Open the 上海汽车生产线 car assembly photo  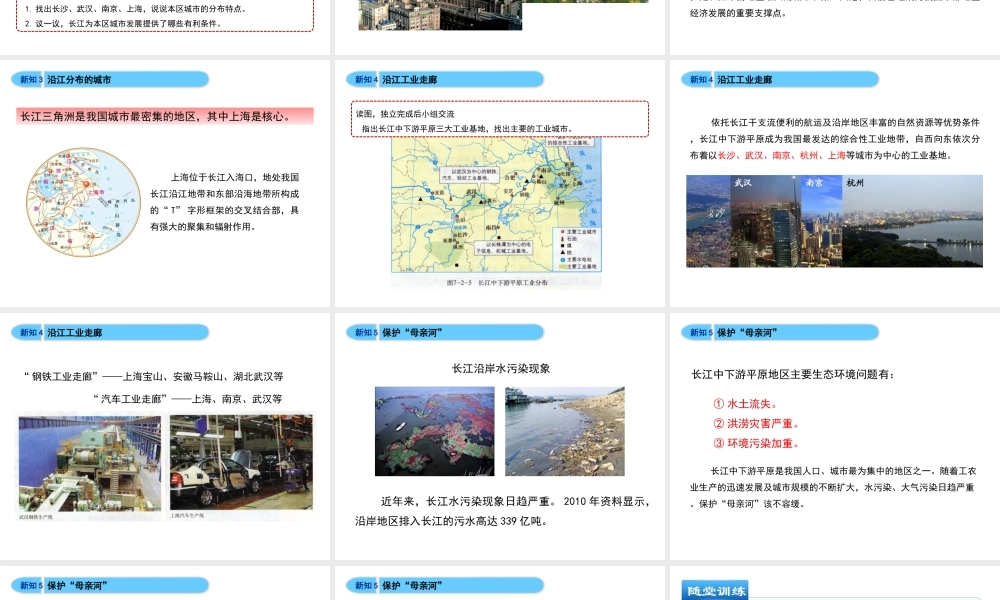click(228, 463)
